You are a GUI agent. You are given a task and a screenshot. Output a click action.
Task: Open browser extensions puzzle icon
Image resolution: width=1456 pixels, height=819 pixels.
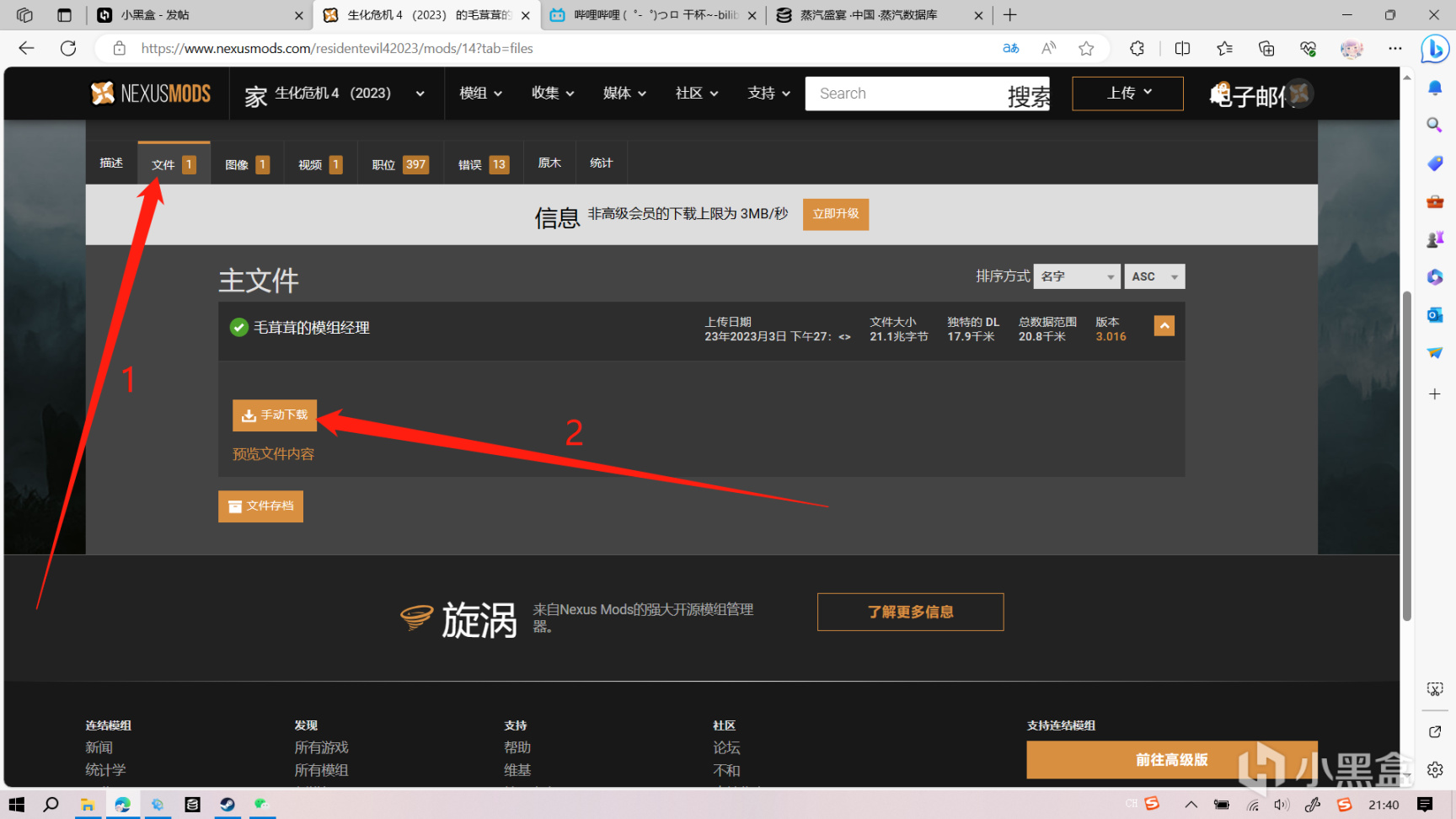pyautogui.click(x=1137, y=48)
